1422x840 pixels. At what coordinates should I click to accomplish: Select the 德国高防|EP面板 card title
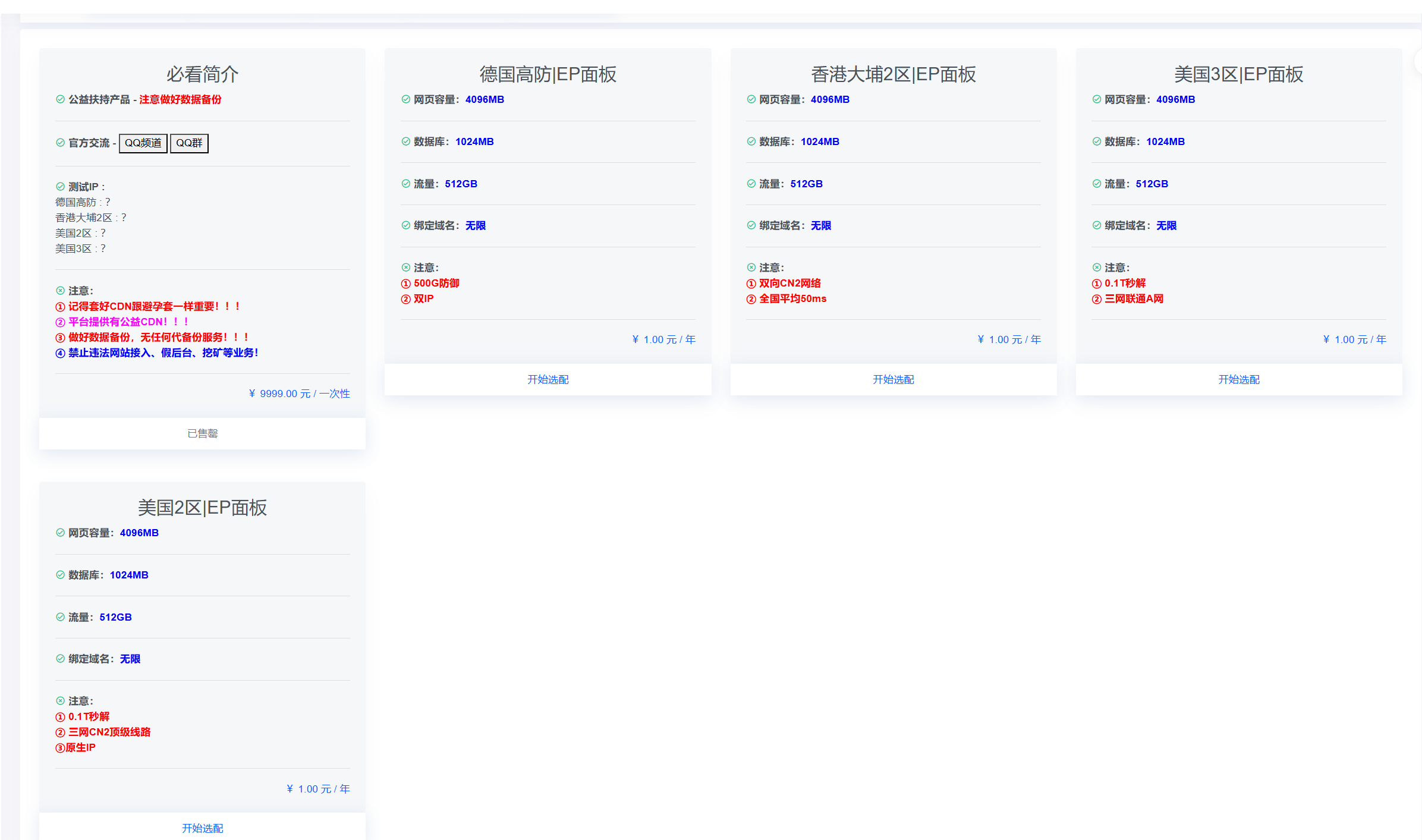tap(548, 74)
